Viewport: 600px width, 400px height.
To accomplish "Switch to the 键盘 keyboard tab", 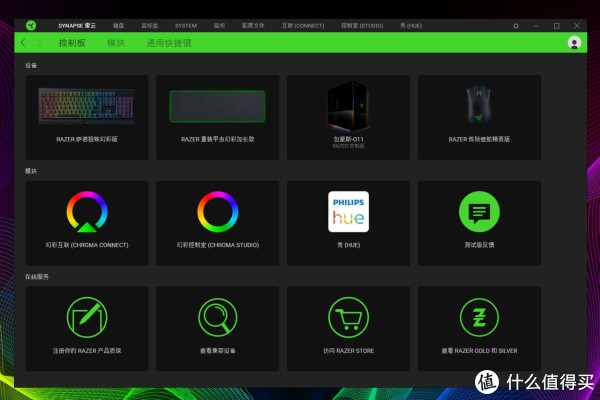I will [119, 26].
